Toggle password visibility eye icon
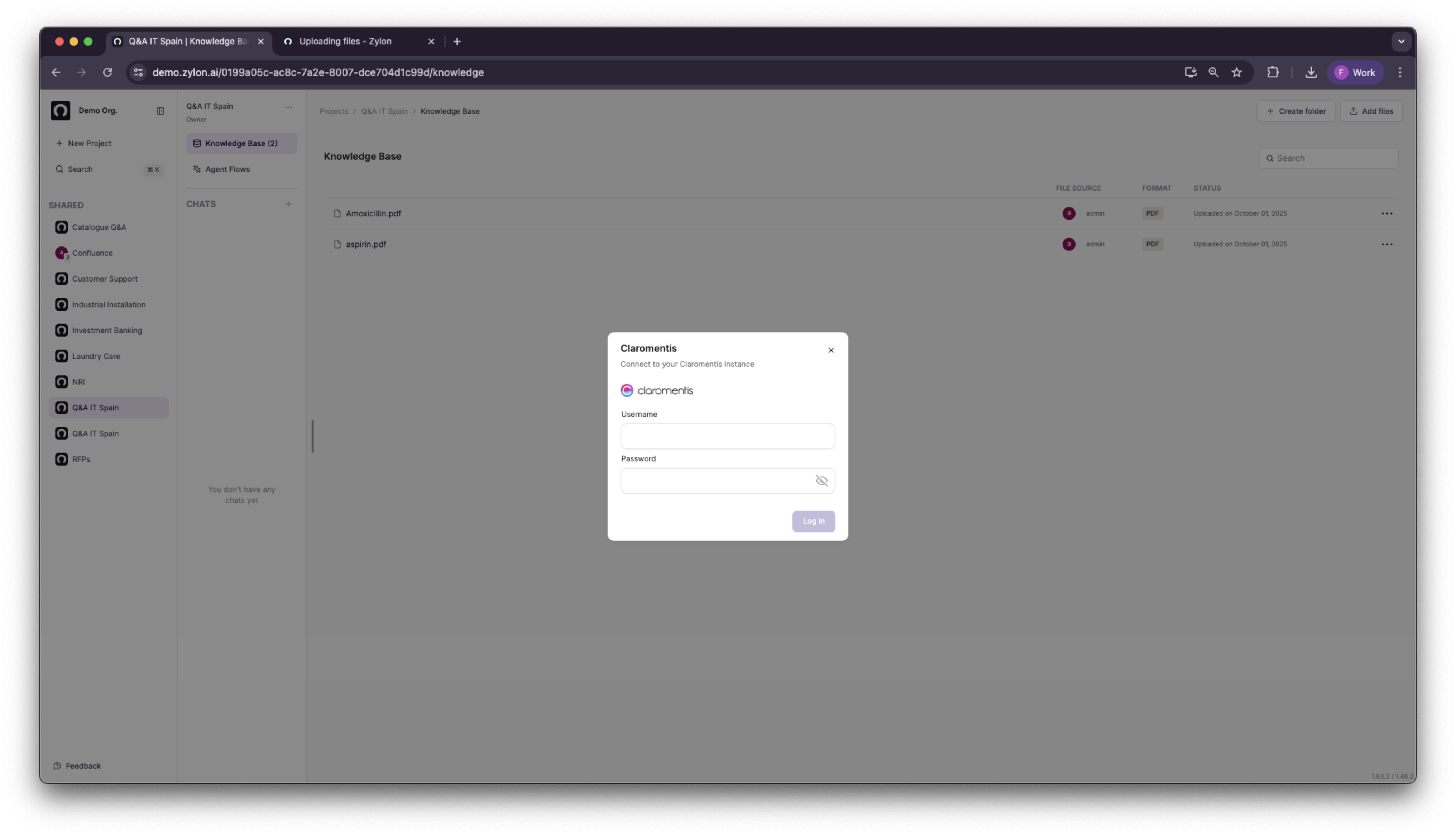 tap(821, 481)
